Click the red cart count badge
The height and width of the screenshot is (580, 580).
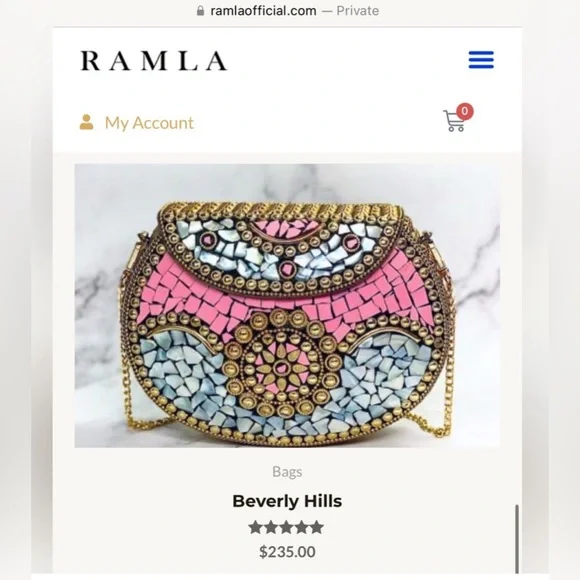click(465, 111)
